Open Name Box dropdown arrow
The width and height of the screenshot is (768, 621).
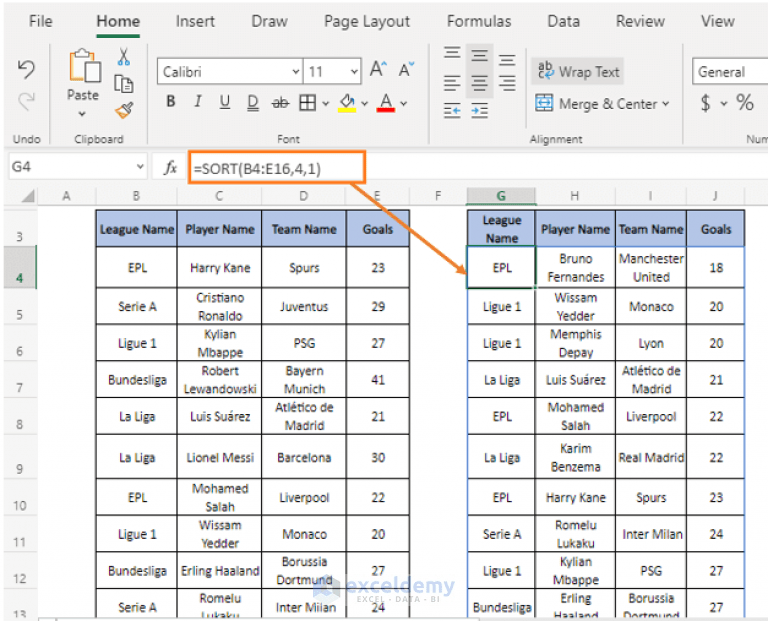(x=140, y=167)
